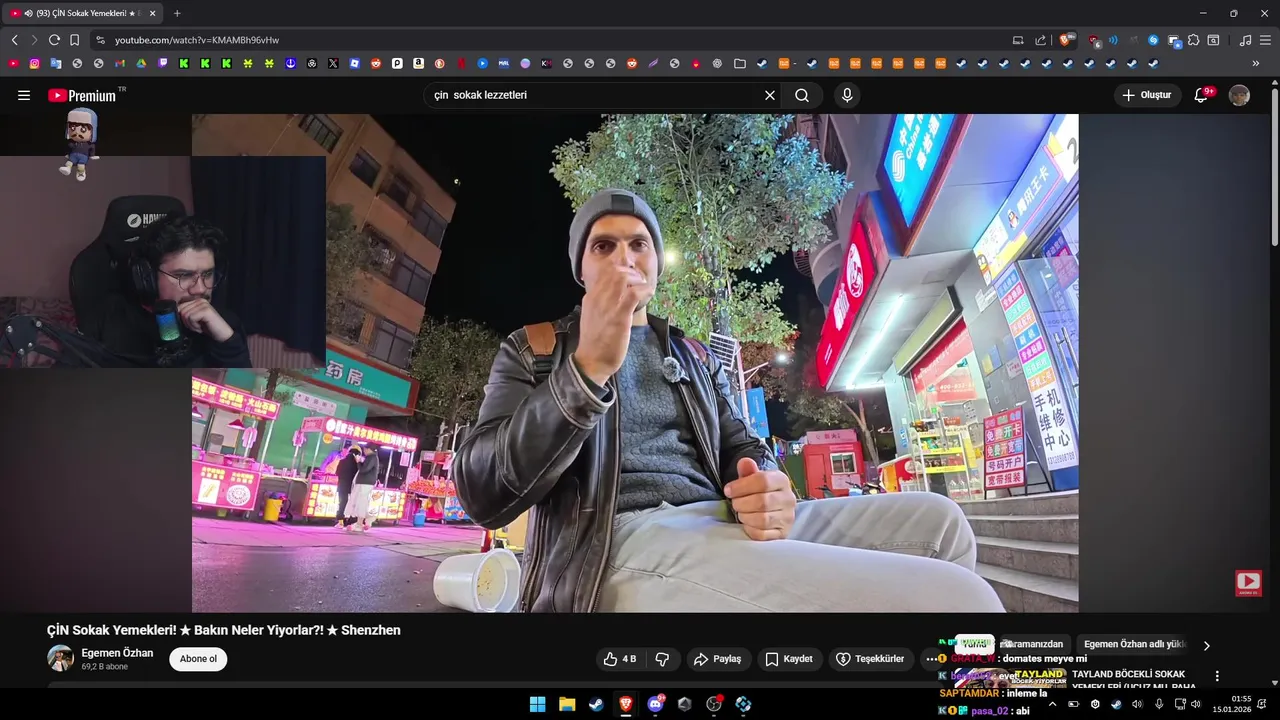Screen dimensions: 1280x720
Task: Open the Twitch bookmark icon
Action: click(162, 63)
